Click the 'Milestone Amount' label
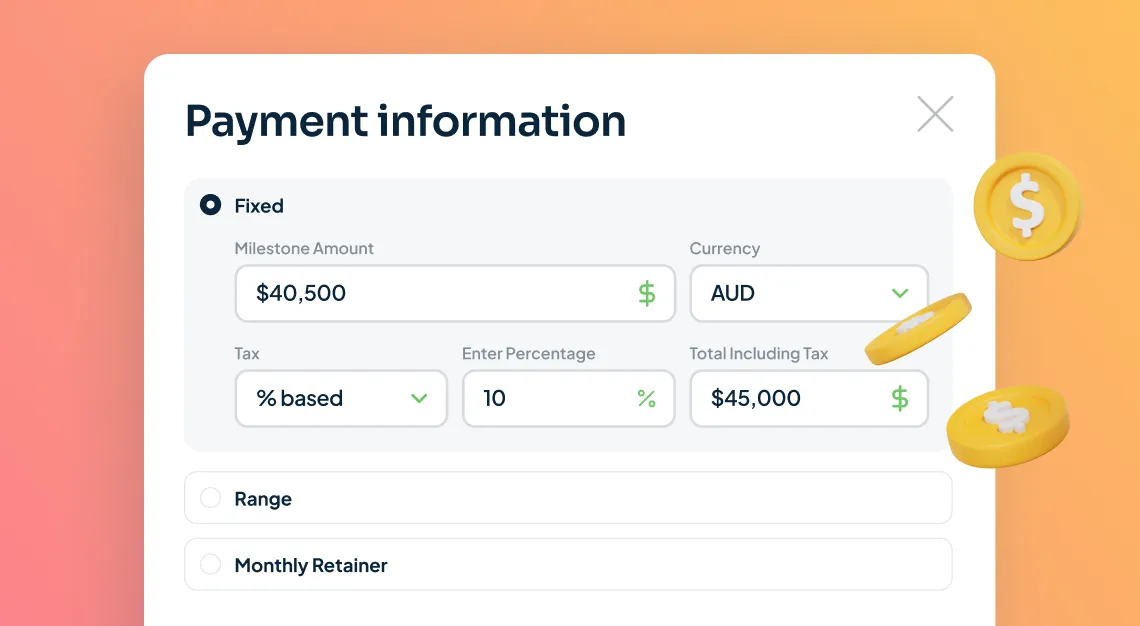The width and height of the screenshot is (1140, 626). [x=304, y=249]
